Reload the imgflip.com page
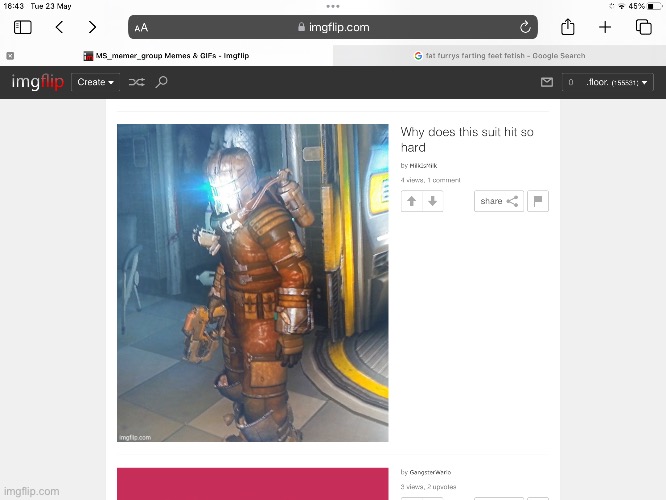 point(525,27)
